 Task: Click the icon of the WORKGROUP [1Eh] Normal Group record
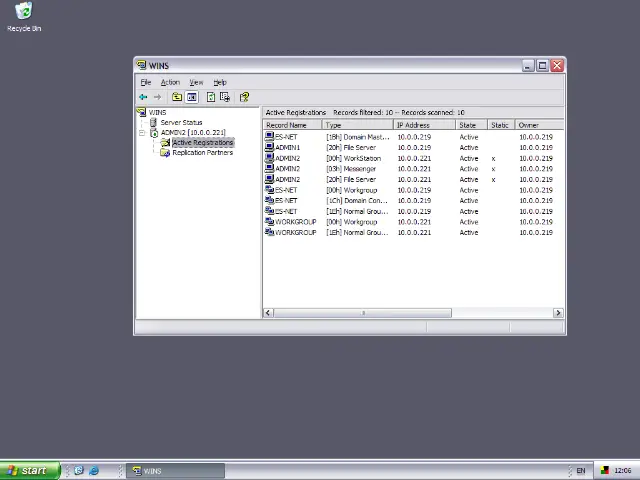coord(269,232)
